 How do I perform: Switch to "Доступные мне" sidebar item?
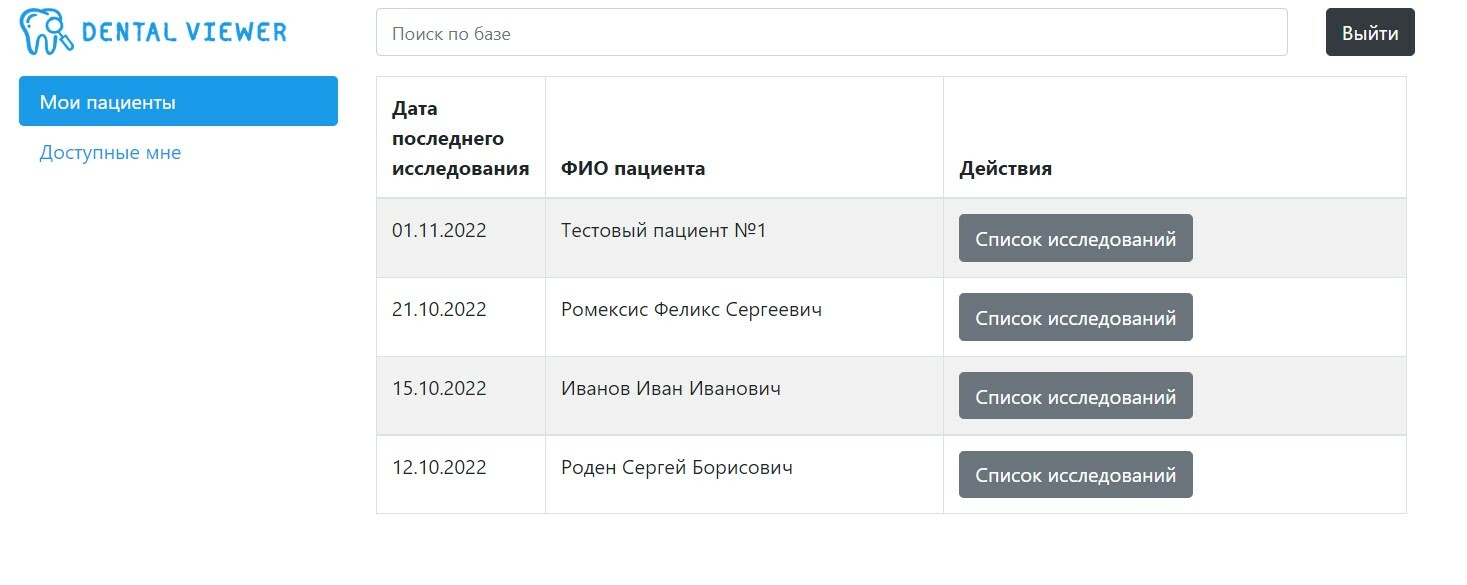[x=110, y=153]
